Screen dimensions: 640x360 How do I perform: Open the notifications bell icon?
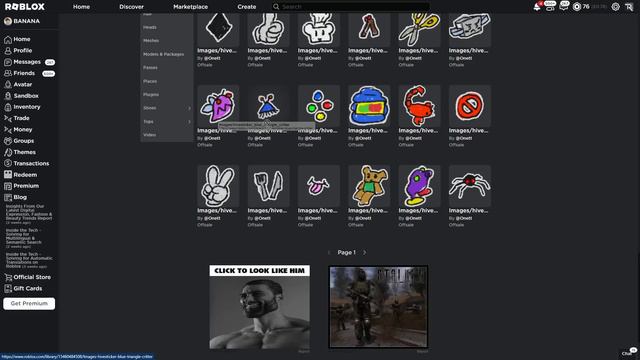[537, 7]
